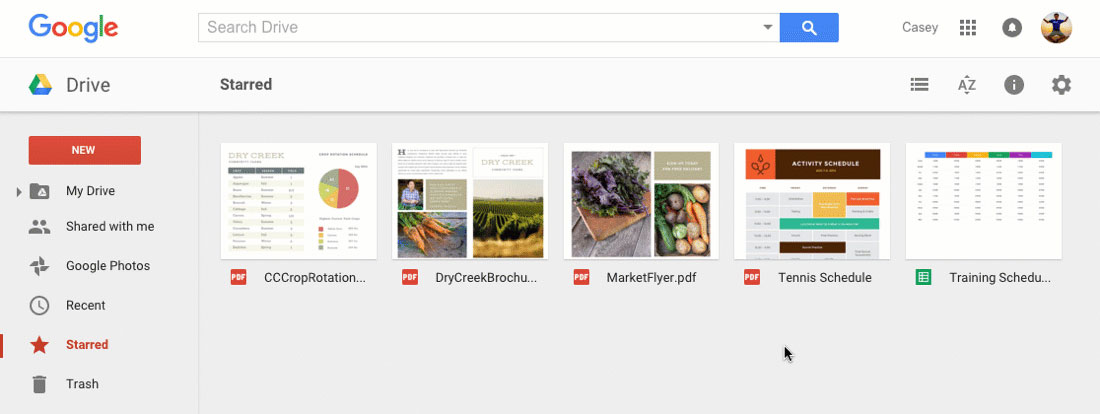
Task: Click PDF icon beside MarketFlyer.pdf
Action: coord(581,277)
